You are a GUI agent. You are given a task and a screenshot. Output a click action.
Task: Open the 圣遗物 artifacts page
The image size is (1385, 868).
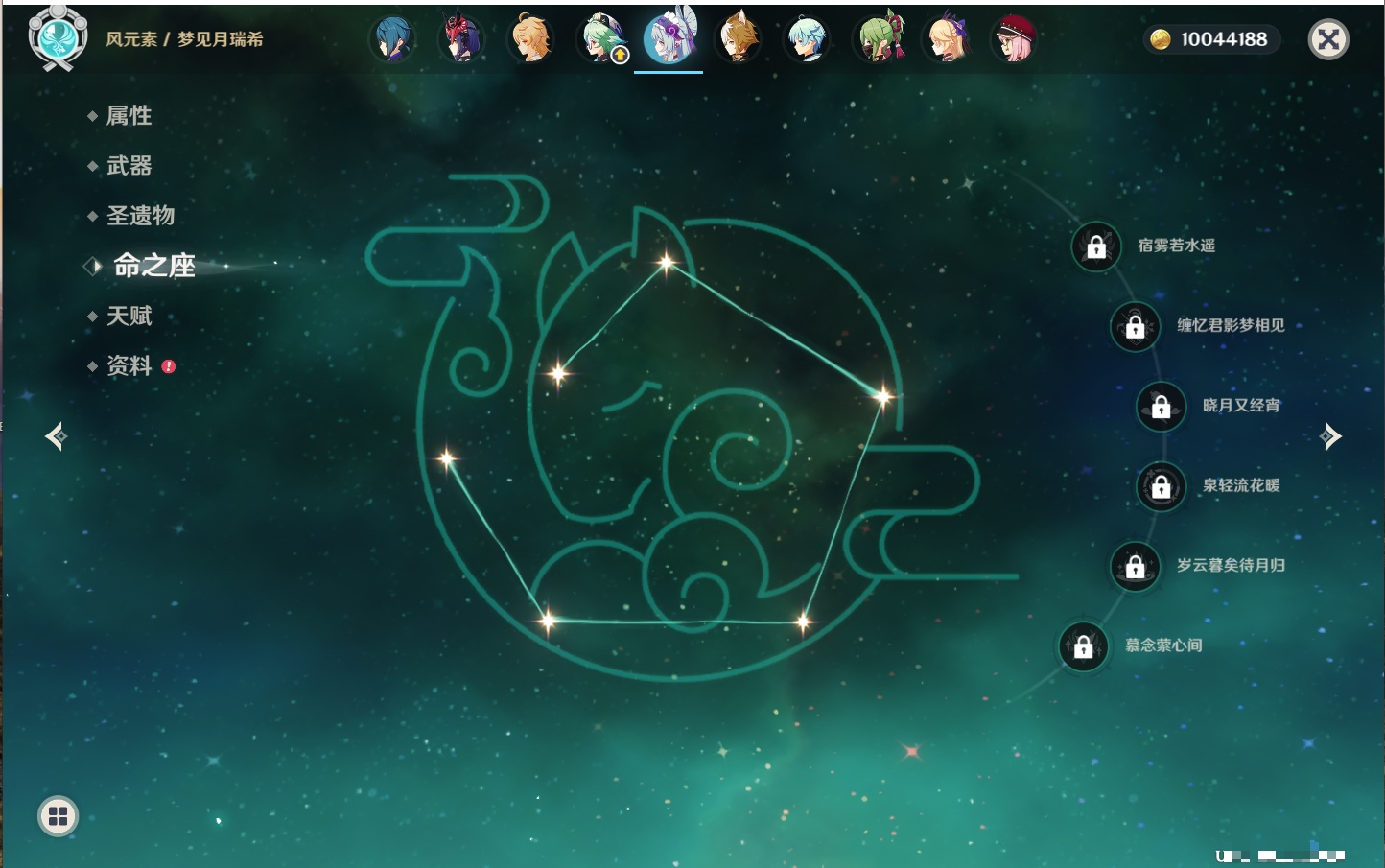(140, 216)
